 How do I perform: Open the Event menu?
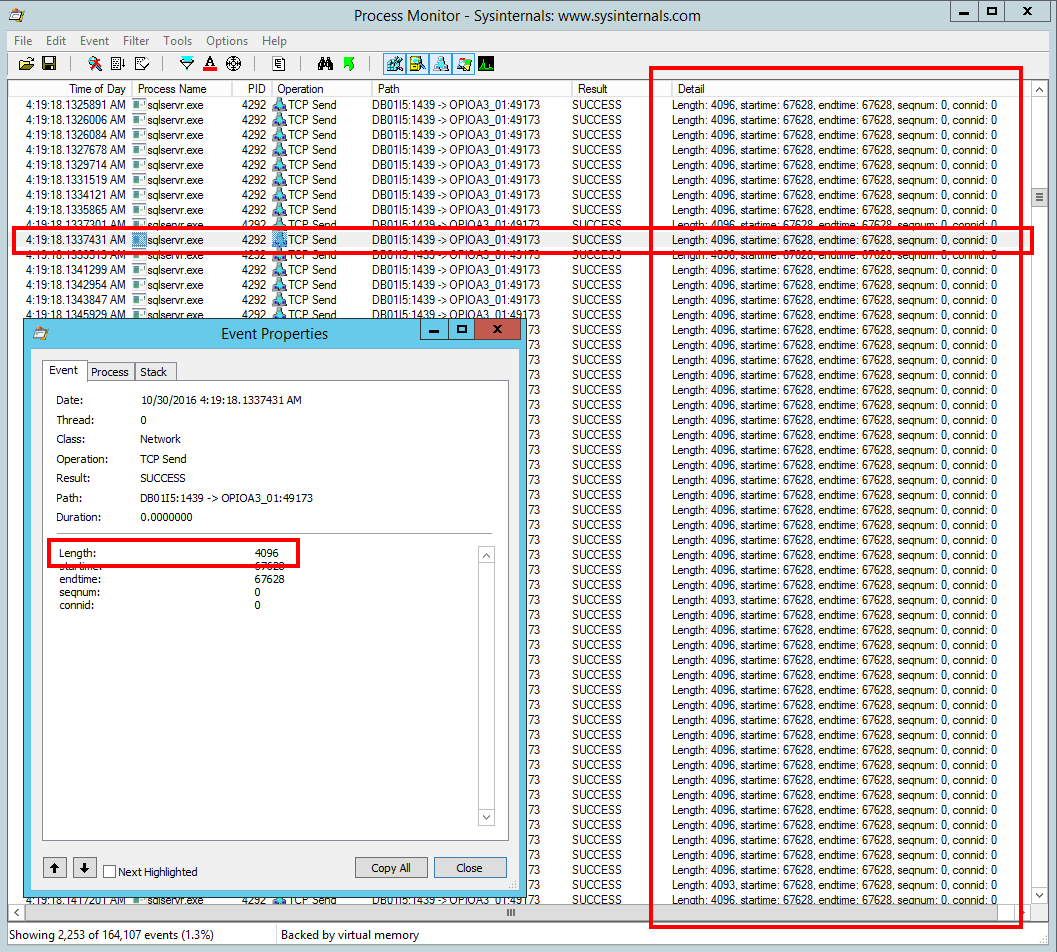point(94,40)
